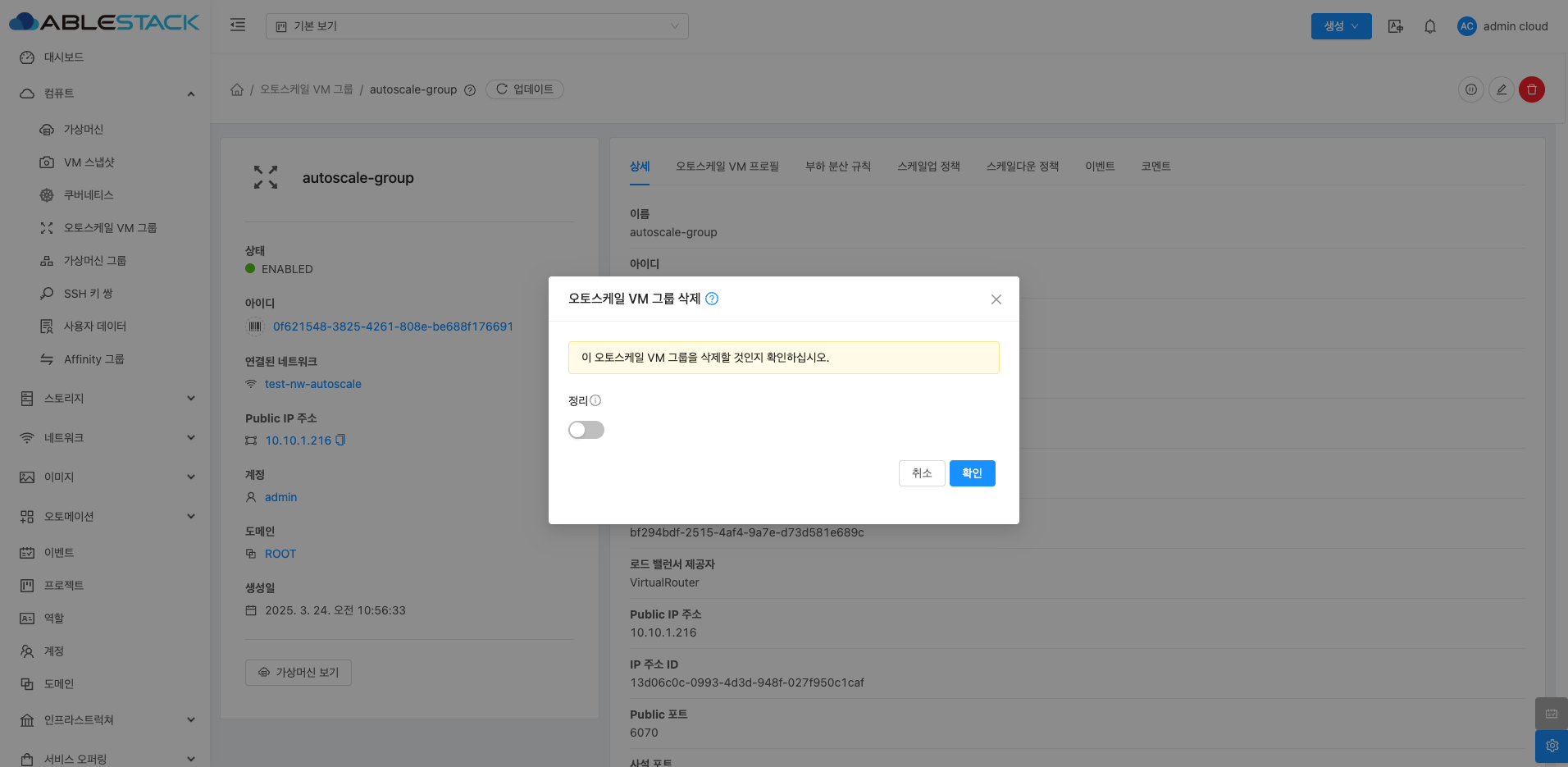Switch to the 스케일업 정책 tab

click(x=928, y=167)
